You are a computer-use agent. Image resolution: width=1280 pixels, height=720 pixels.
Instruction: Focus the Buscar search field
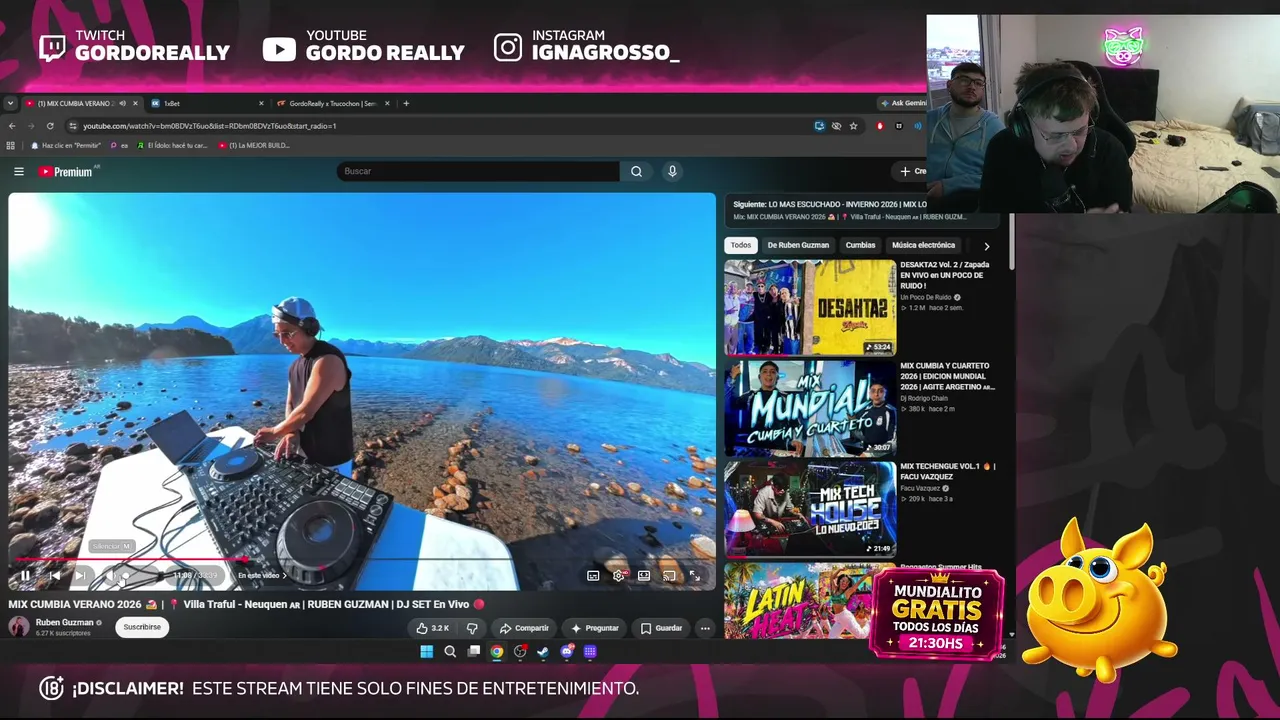(478, 171)
